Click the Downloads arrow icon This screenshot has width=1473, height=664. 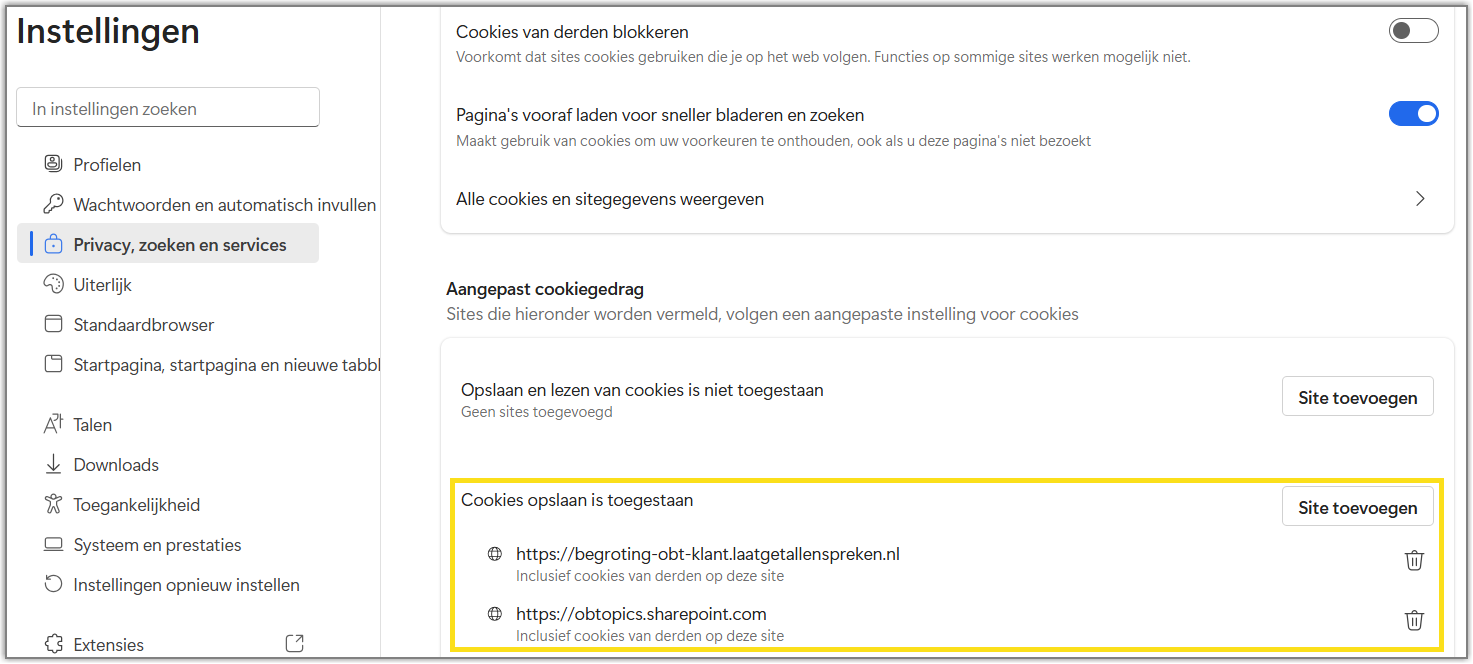point(53,464)
